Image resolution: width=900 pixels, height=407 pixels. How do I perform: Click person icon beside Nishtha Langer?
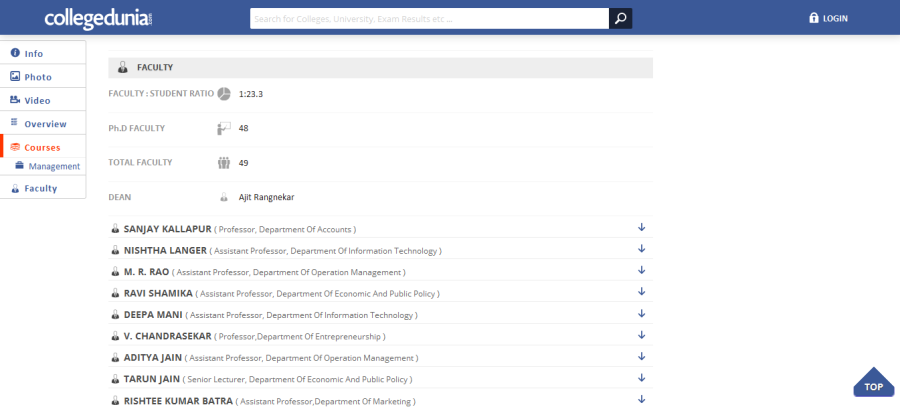coord(115,250)
